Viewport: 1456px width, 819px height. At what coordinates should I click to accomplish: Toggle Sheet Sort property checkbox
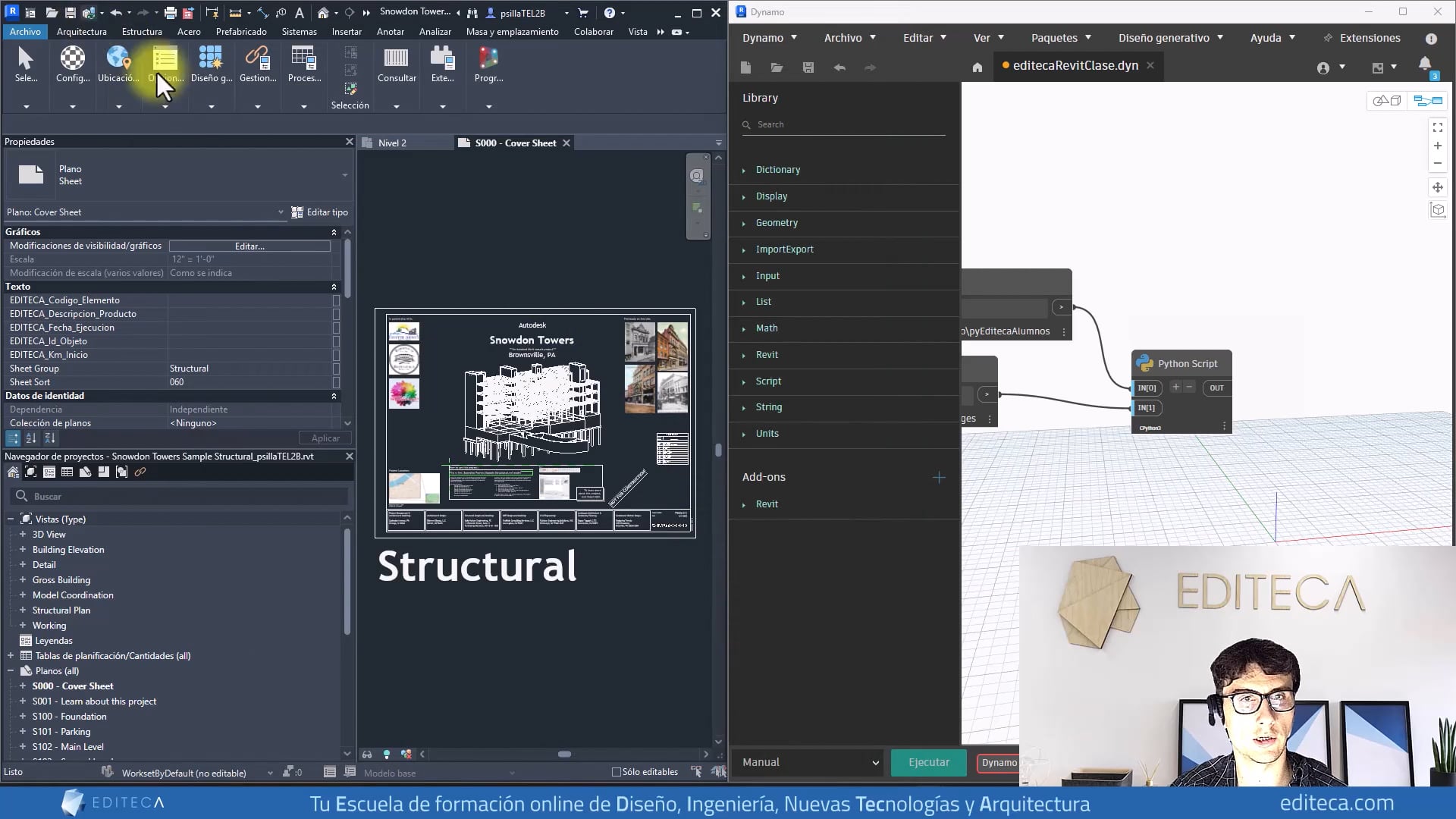[336, 382]
